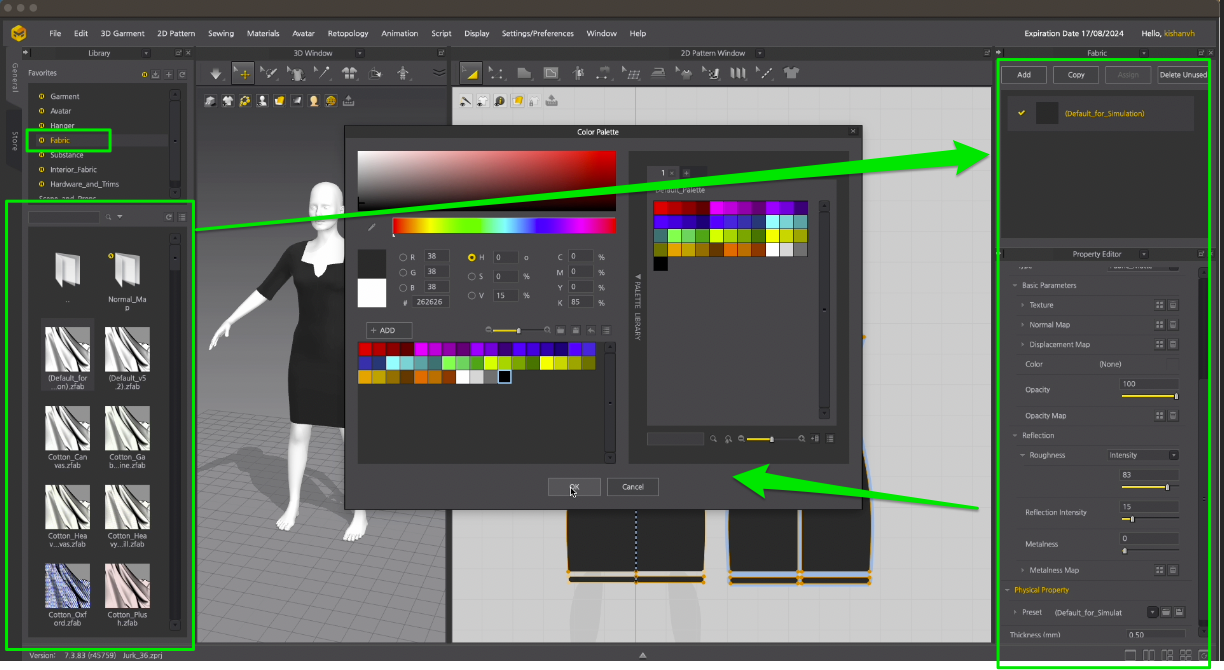Click the OK button in Color Palette
1224x670 pixels.
574,487
